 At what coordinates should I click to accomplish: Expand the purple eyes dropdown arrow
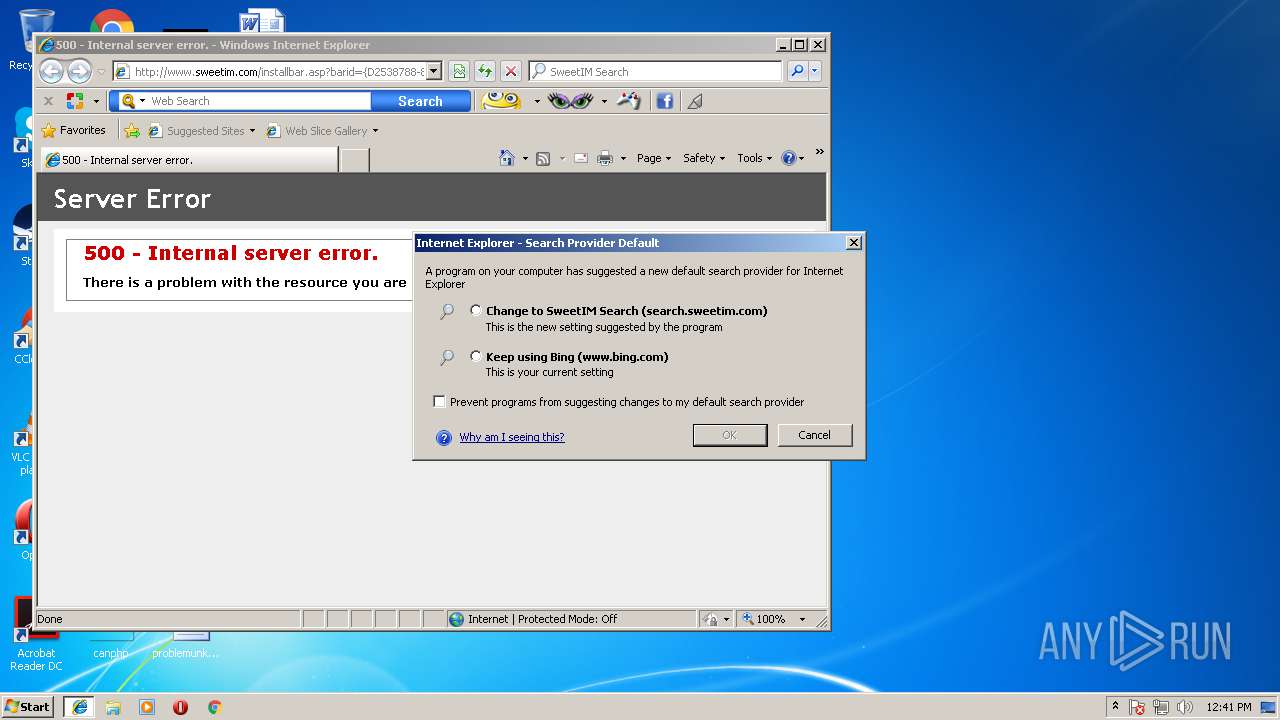[x=604, y=101]
